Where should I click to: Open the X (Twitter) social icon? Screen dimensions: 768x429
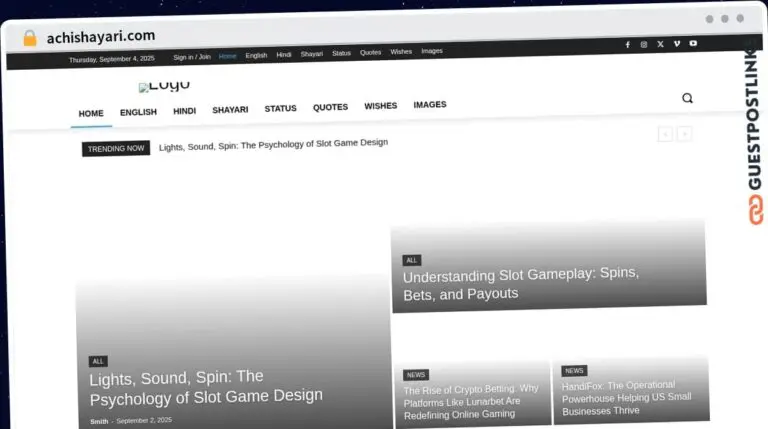[660, 44]
